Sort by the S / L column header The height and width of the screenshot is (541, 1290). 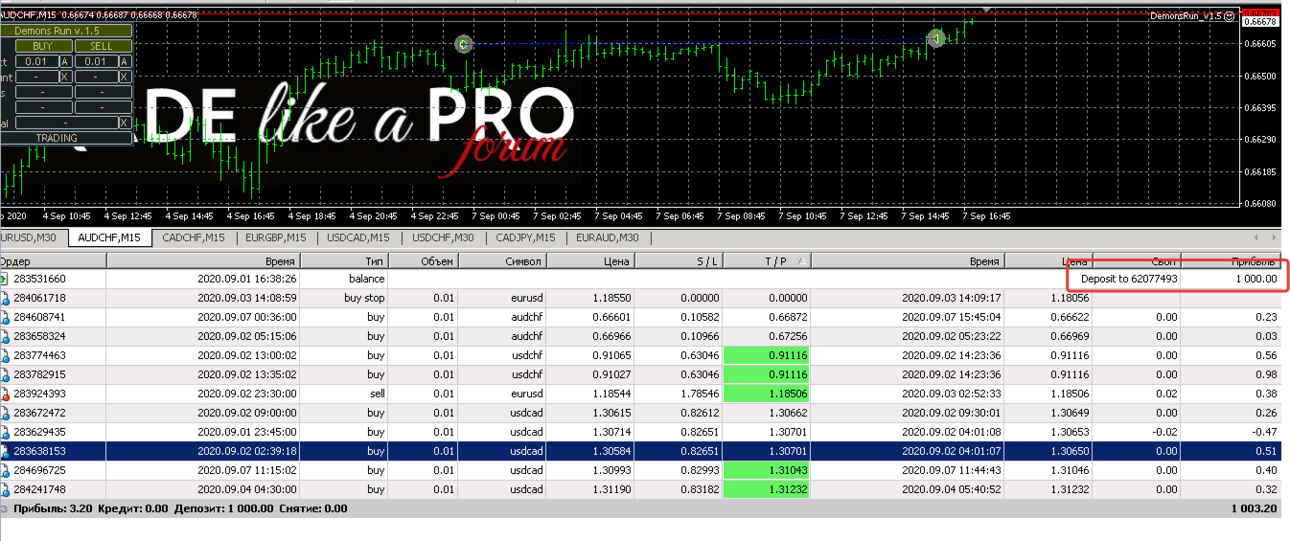pyautogui.click(x=680, y=261)
